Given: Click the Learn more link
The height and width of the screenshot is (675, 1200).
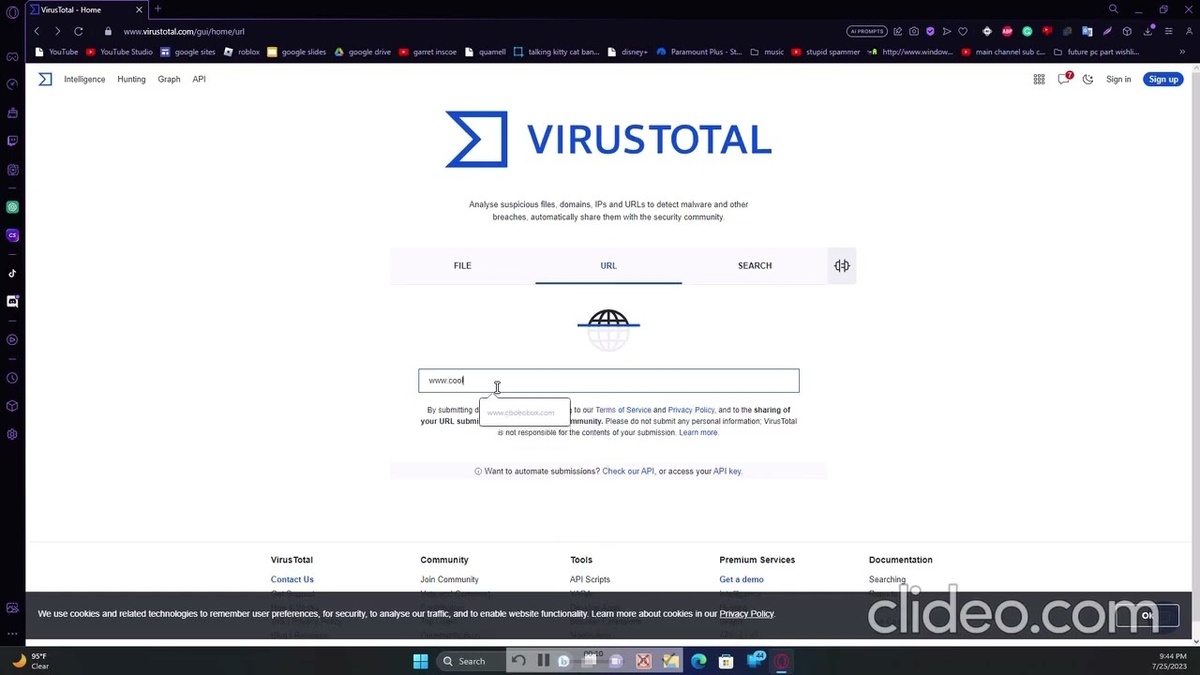Looking at the screenshot, I should [x=698, y=433].
